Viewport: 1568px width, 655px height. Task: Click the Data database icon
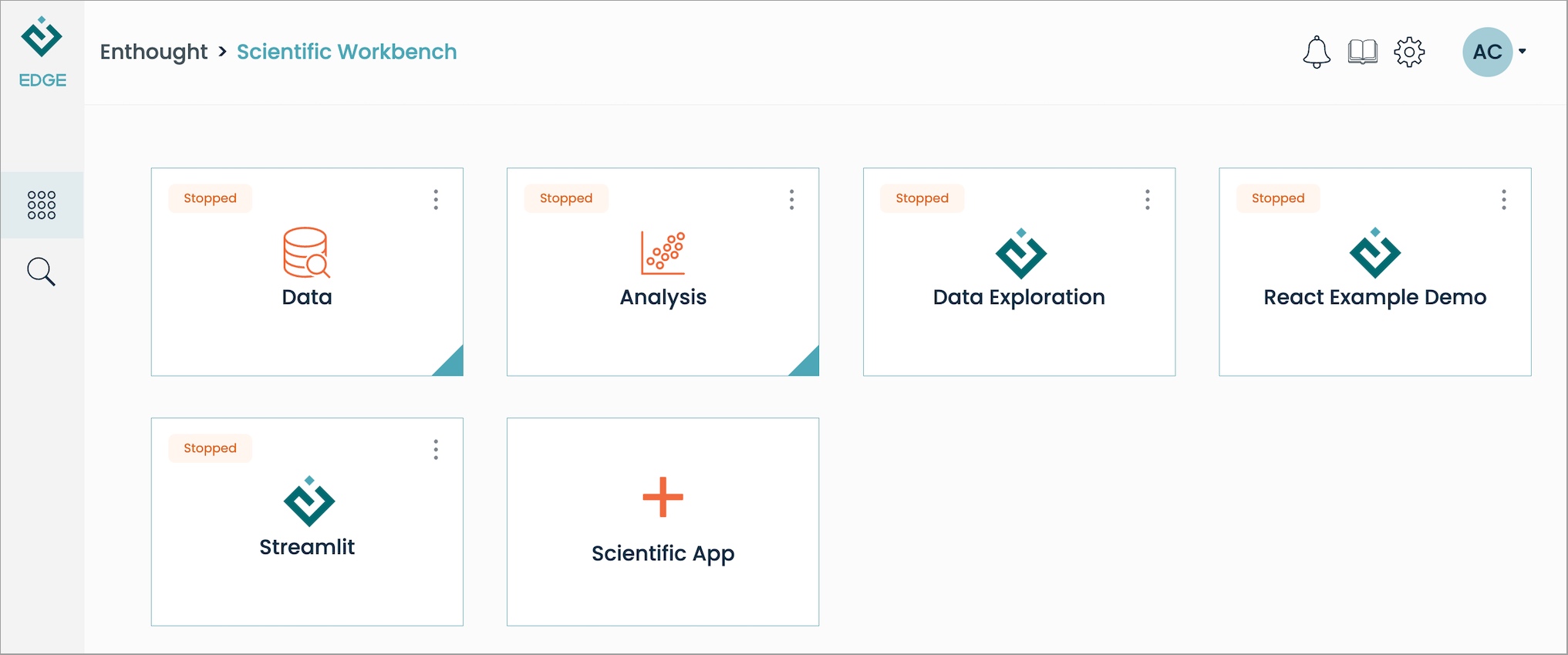[x=307, y=252]
